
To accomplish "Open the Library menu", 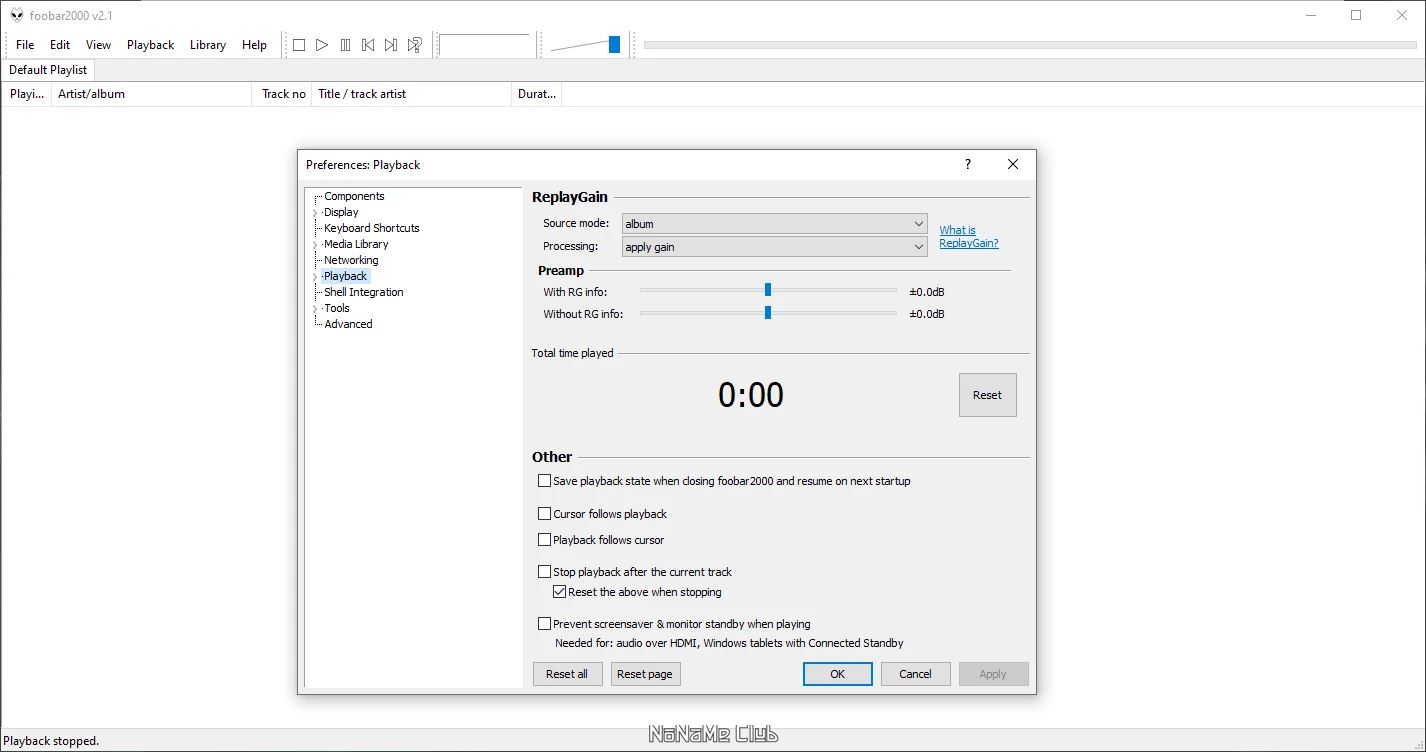I will point(208,45).
